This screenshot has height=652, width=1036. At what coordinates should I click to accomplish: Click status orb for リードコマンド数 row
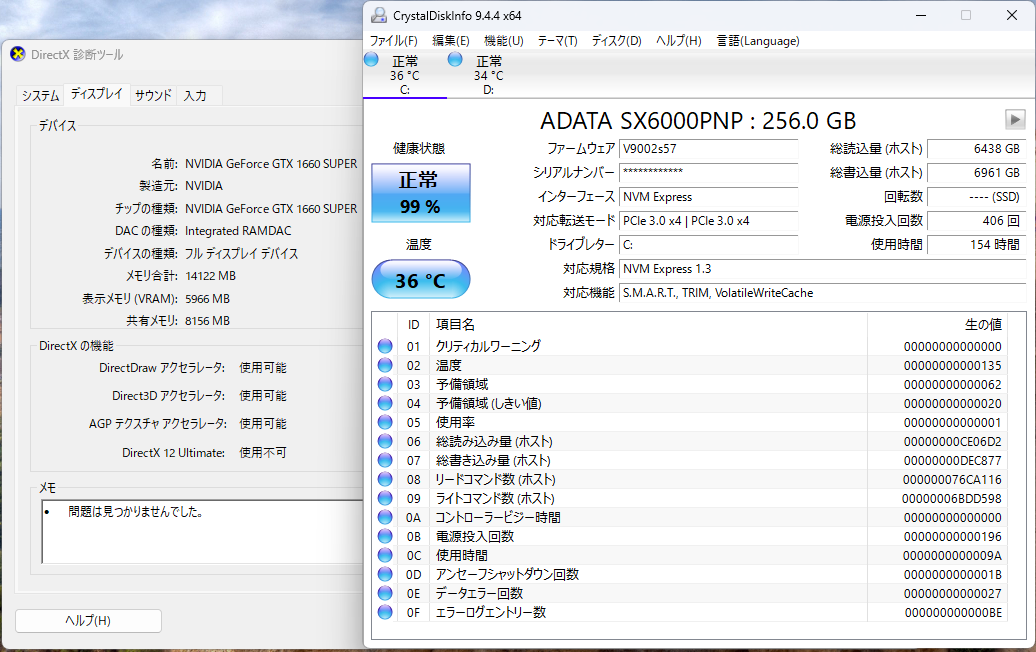point(385,480)
